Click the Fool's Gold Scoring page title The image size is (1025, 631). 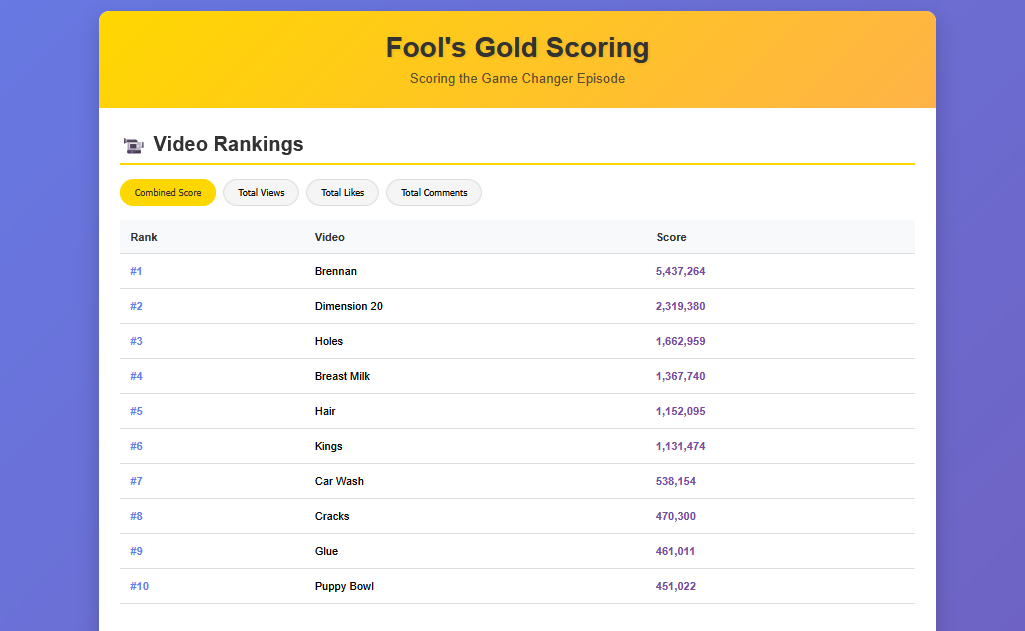517,47
